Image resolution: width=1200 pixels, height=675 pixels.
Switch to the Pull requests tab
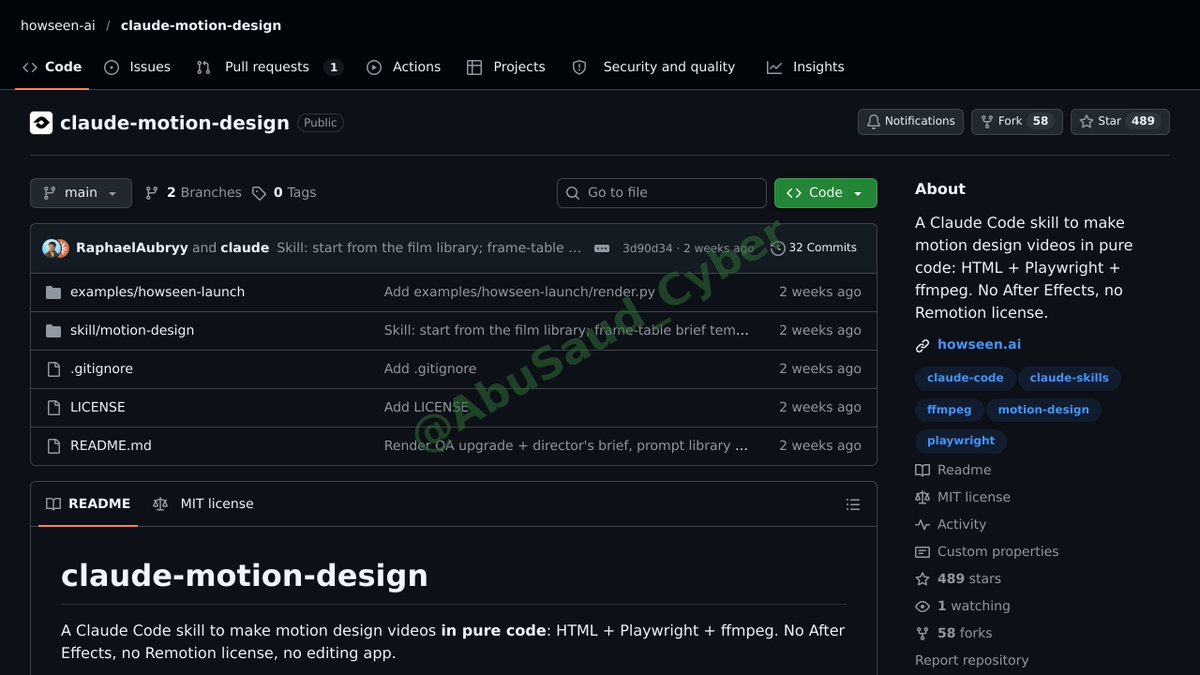(269, 67)
